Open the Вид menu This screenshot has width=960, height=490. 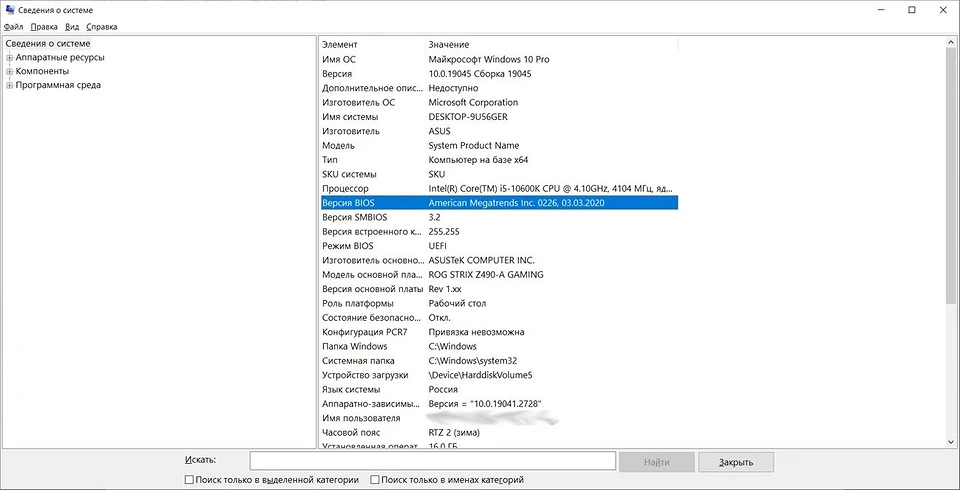(72, 27)
